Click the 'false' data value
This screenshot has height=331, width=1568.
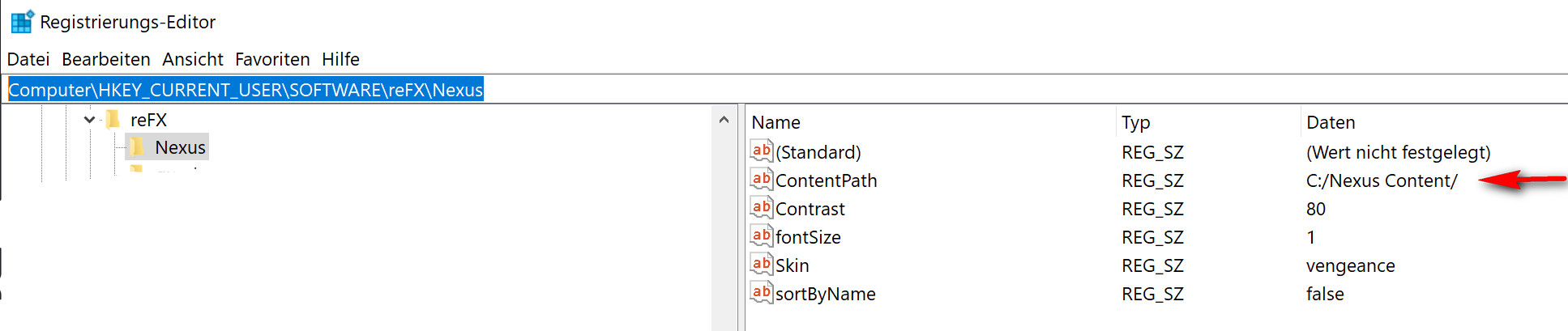click(x=1325, y=294)
